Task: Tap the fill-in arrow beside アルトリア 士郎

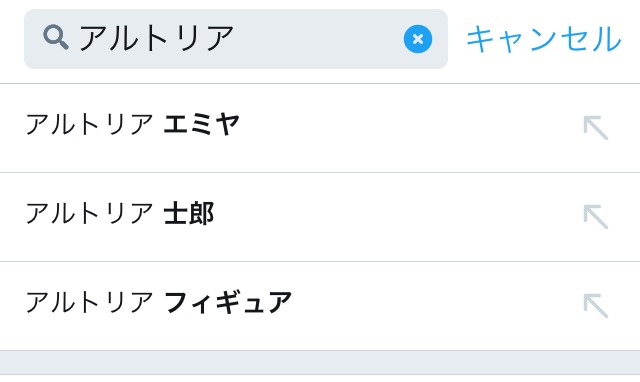Action: tap(596, 217)
